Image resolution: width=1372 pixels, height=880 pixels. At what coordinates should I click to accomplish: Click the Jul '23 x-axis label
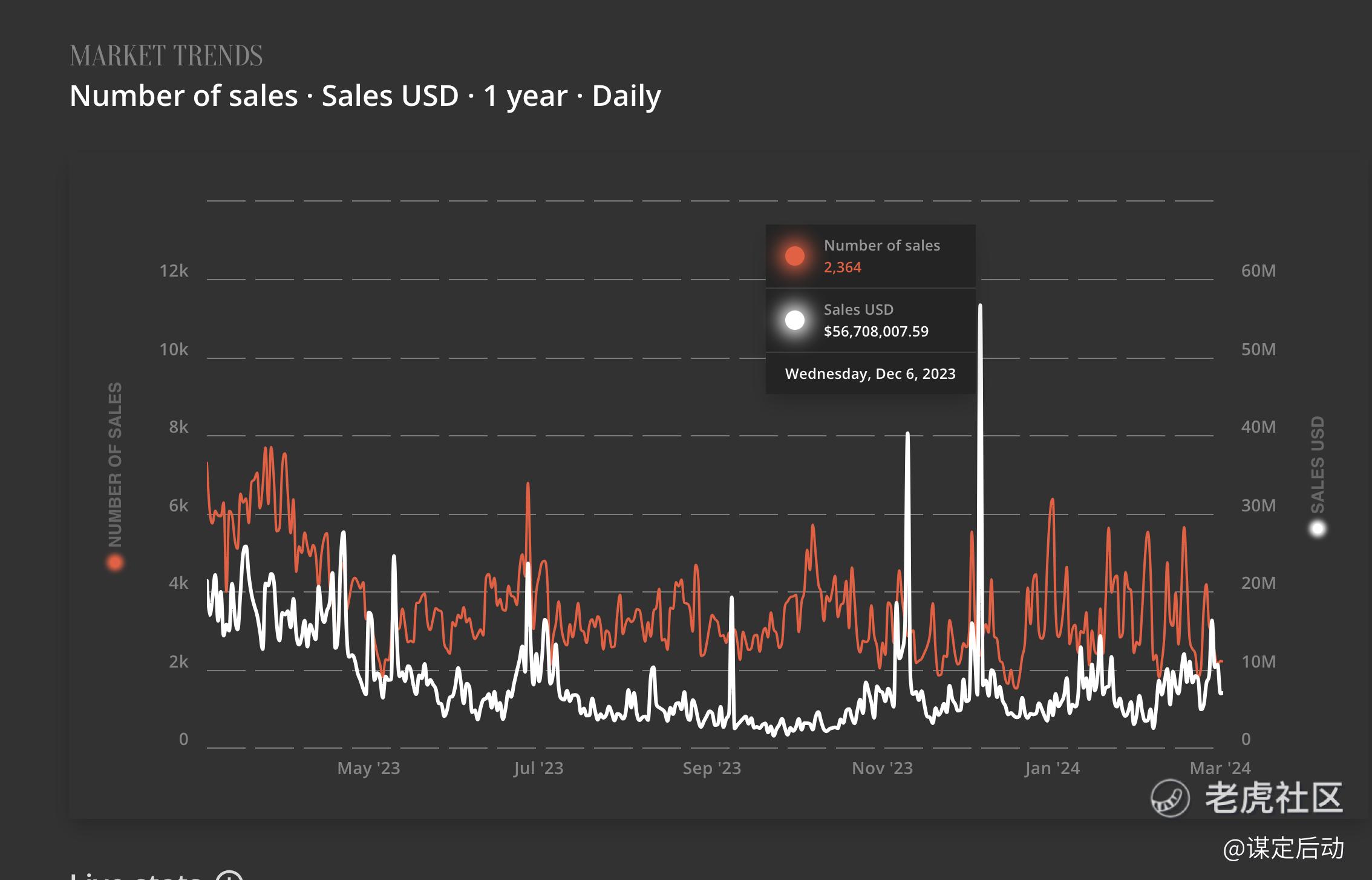click(x=538, y=768)
